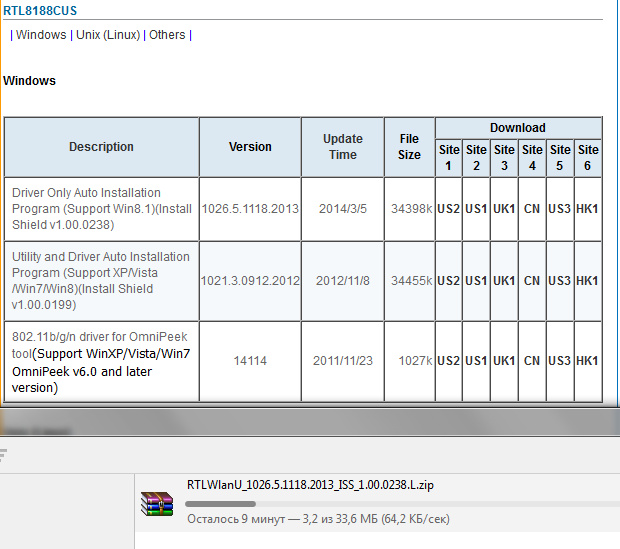This screenshot has height=549, width=620.
Task: Click the 802.11b/g/n OmniPeek driver description
Action: 101,362
